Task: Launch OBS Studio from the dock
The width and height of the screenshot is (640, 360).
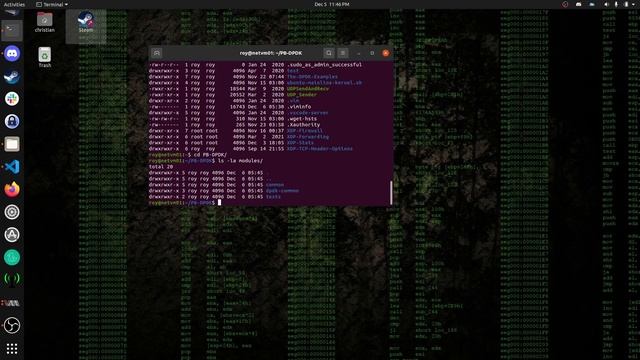Action: 12,325
